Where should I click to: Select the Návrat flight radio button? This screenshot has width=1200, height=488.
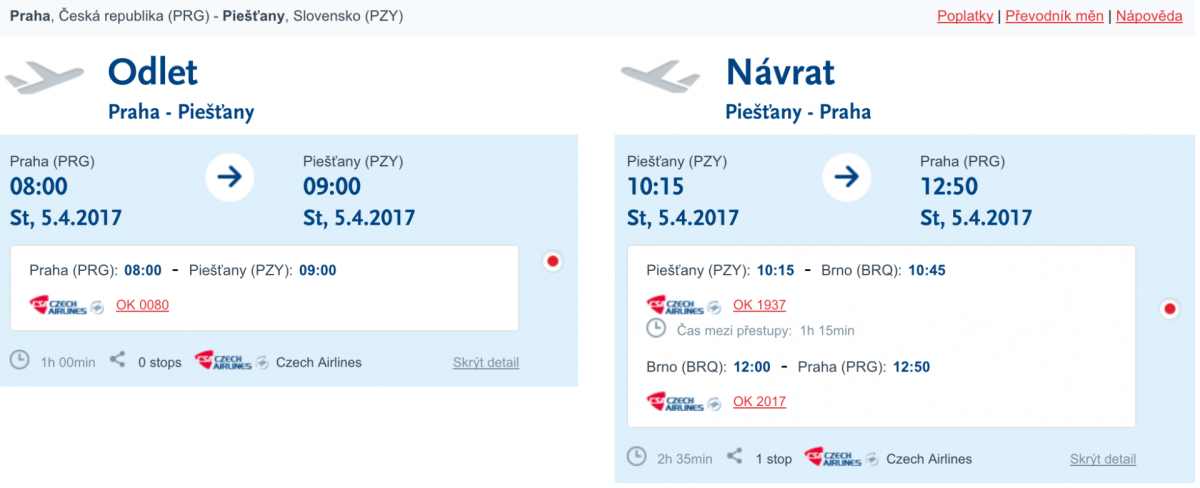[1169, 309]
